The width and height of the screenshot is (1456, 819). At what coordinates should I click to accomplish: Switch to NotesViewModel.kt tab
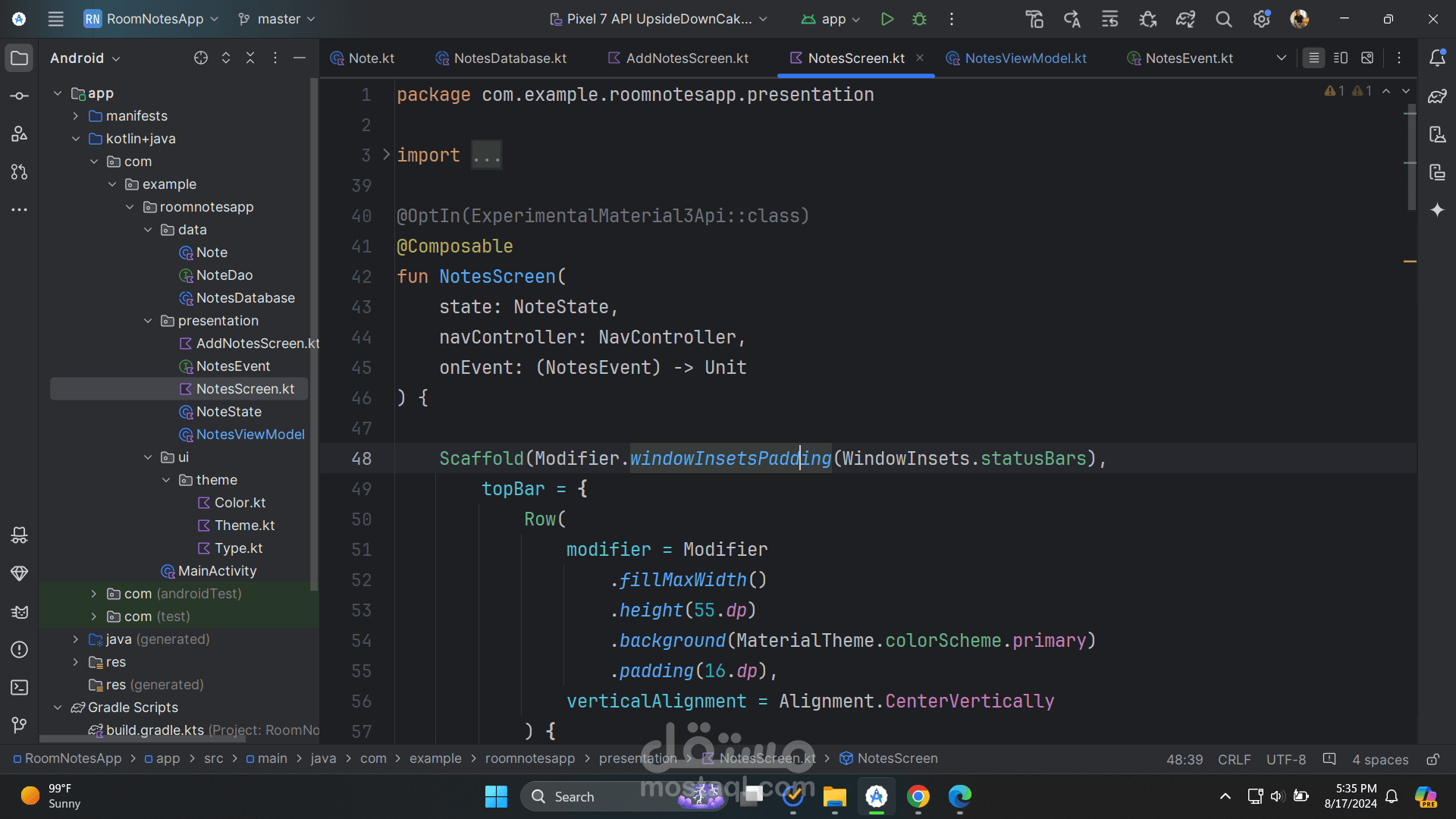point(1025,58)
